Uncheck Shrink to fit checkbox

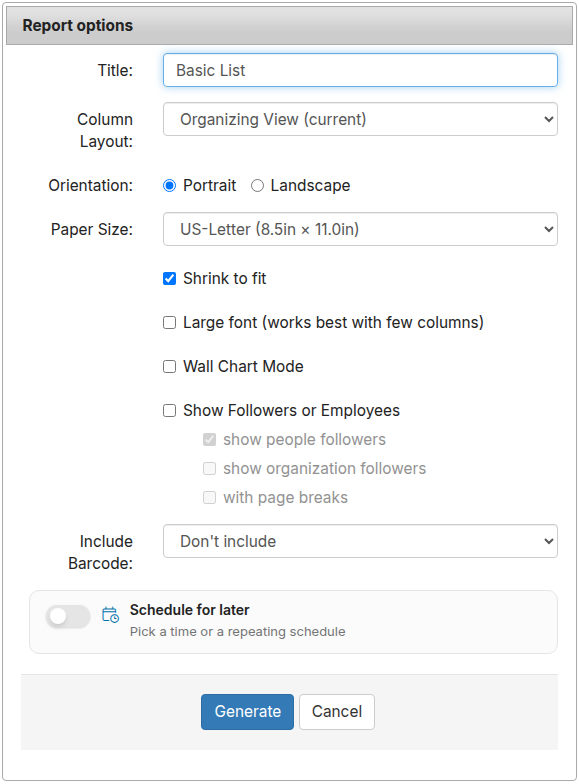point(170,278)
